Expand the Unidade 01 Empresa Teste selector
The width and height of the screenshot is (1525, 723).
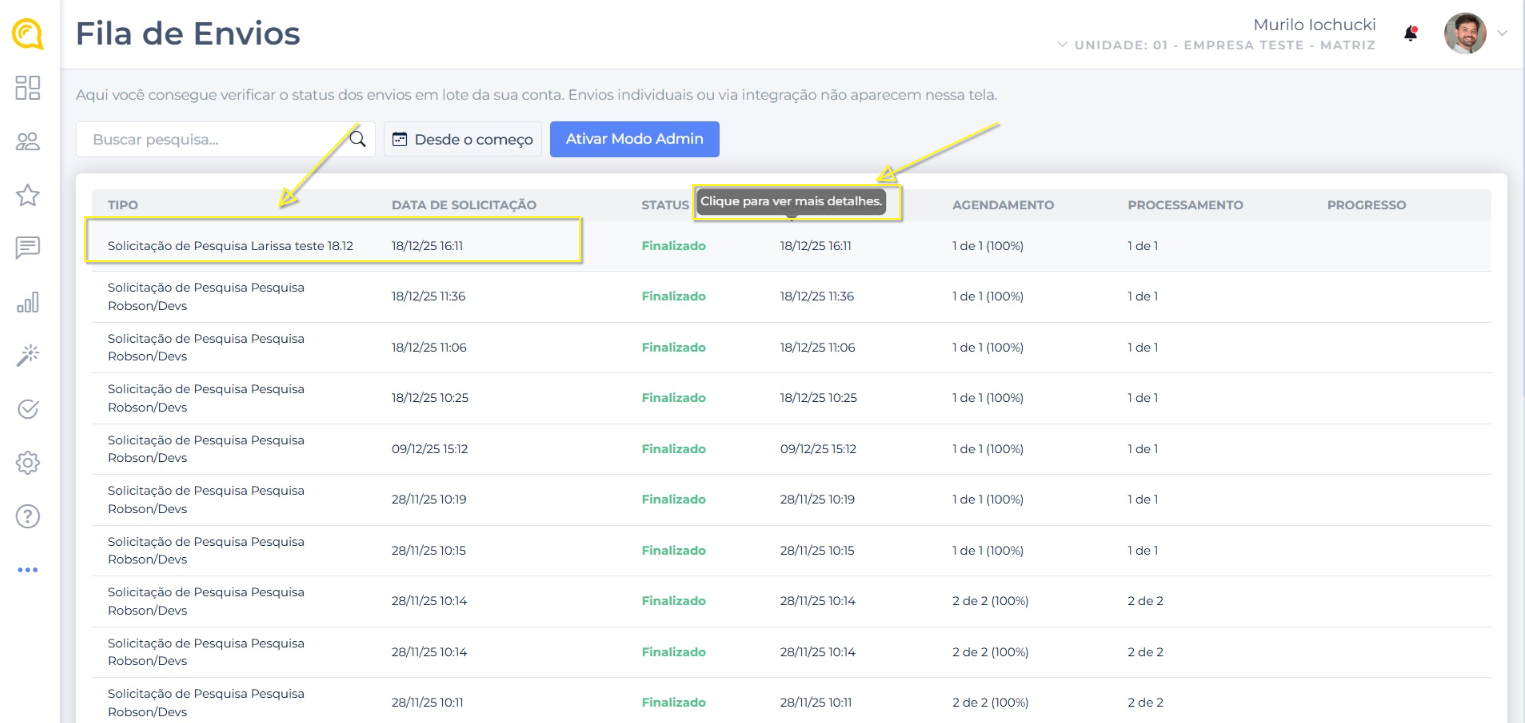tap(1217, 46)
